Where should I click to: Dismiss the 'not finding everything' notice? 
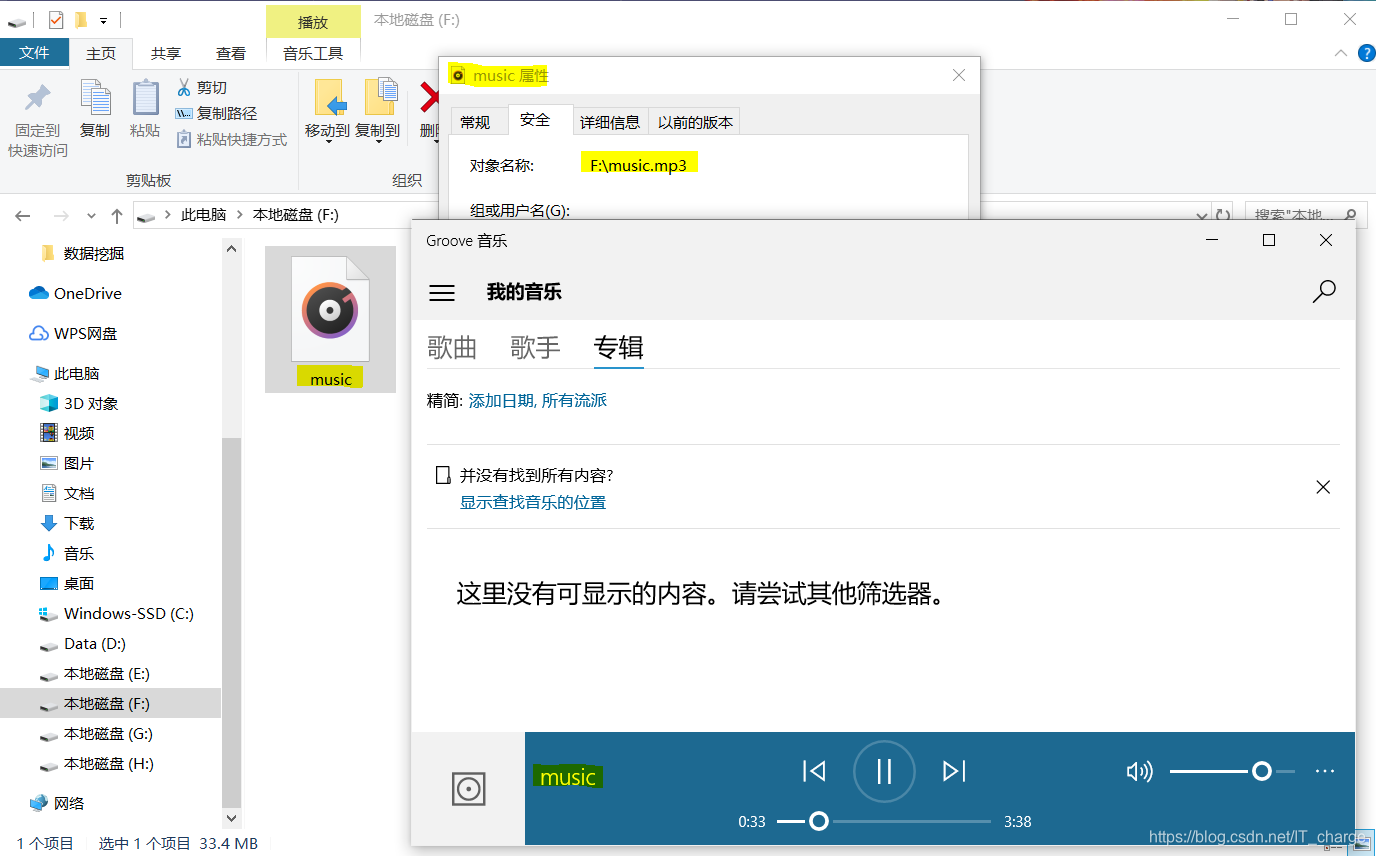point(1323,487)
